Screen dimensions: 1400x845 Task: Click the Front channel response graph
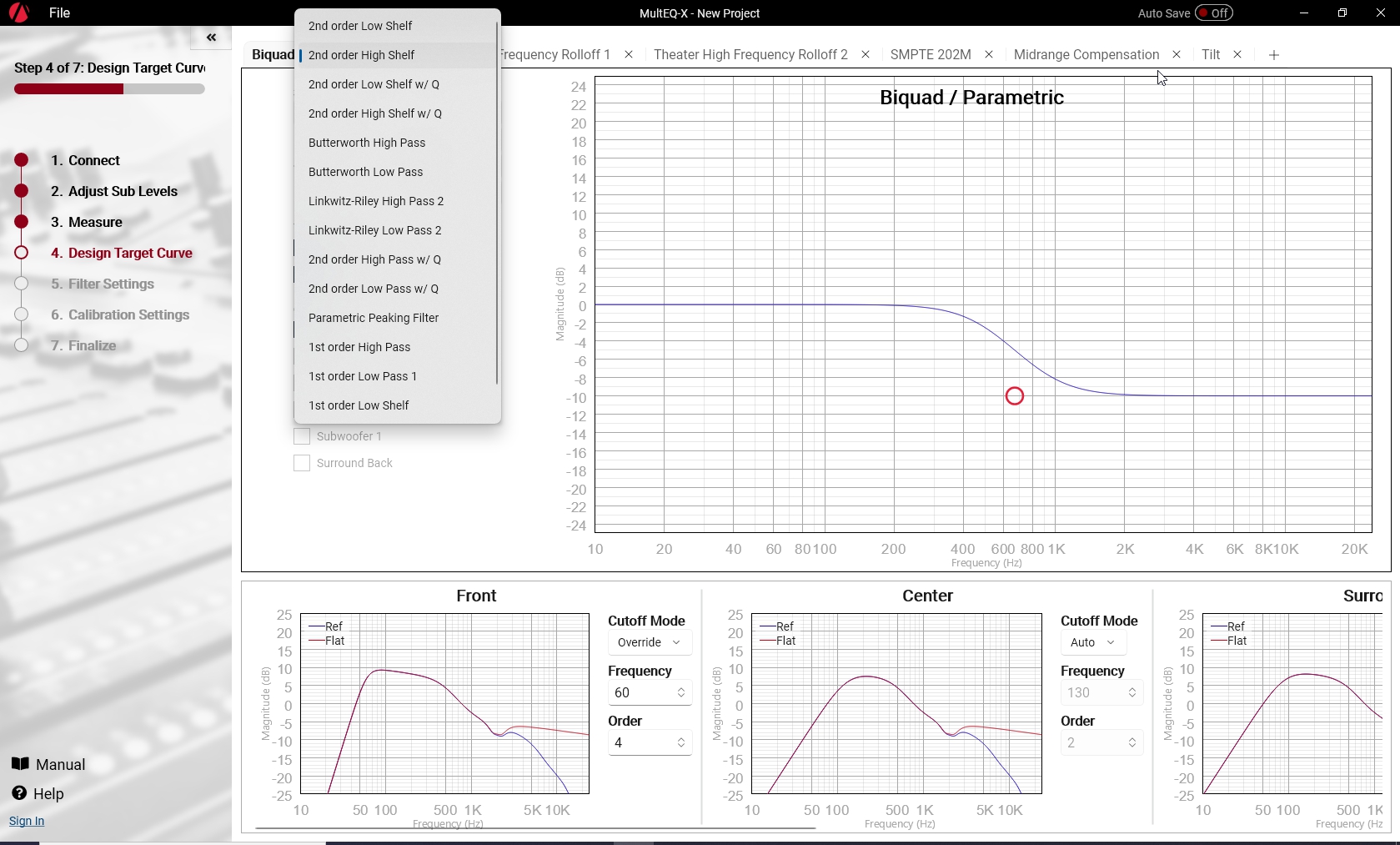pyautogui.click(x=444, y=704)
